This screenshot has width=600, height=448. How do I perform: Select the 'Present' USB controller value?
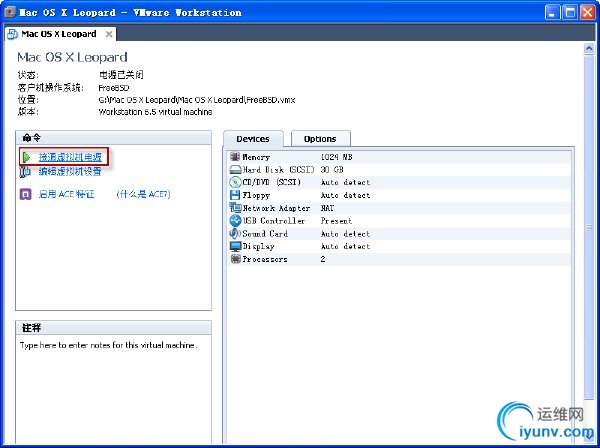click(x=336, y=221)
